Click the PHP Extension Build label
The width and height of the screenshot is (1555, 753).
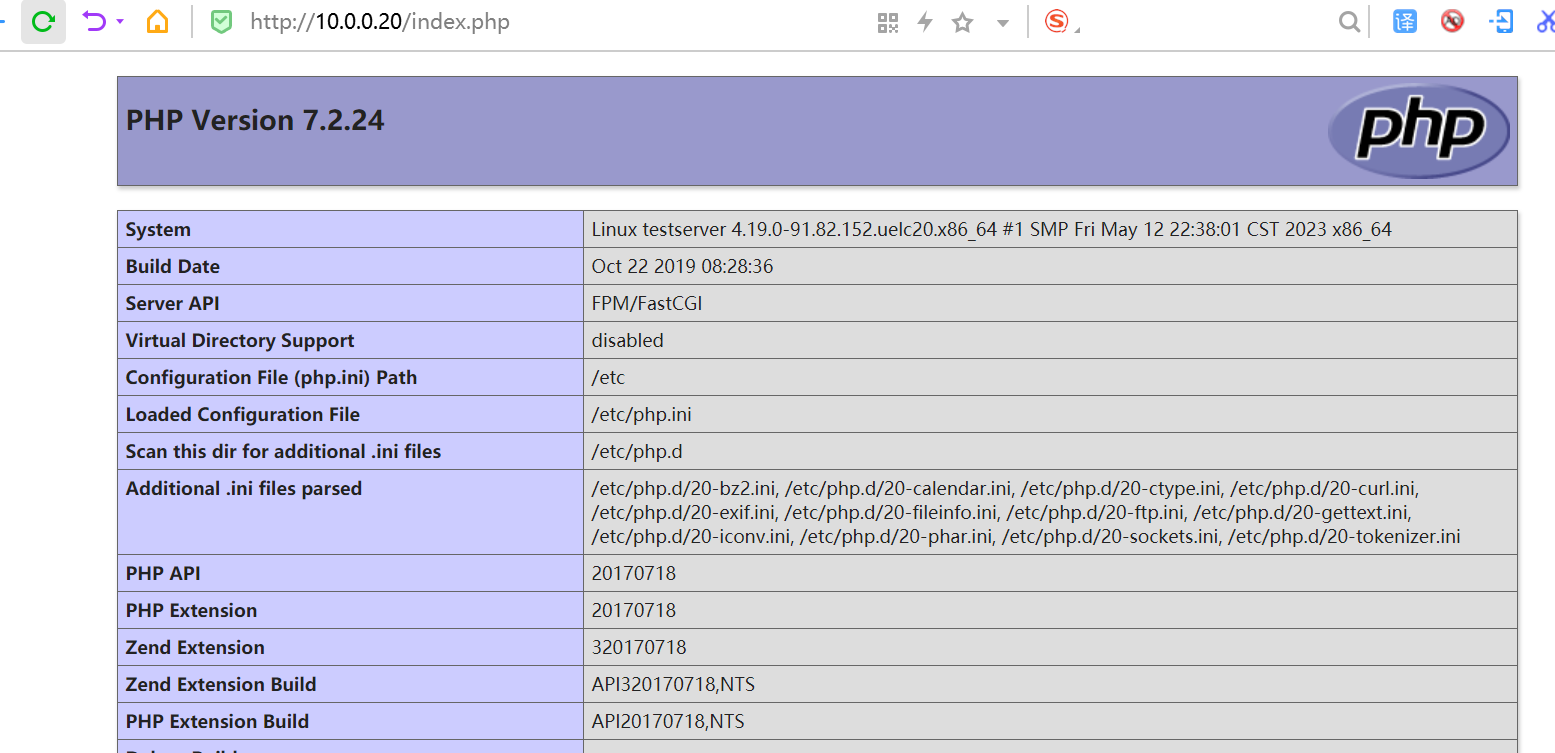coord(217,722)
